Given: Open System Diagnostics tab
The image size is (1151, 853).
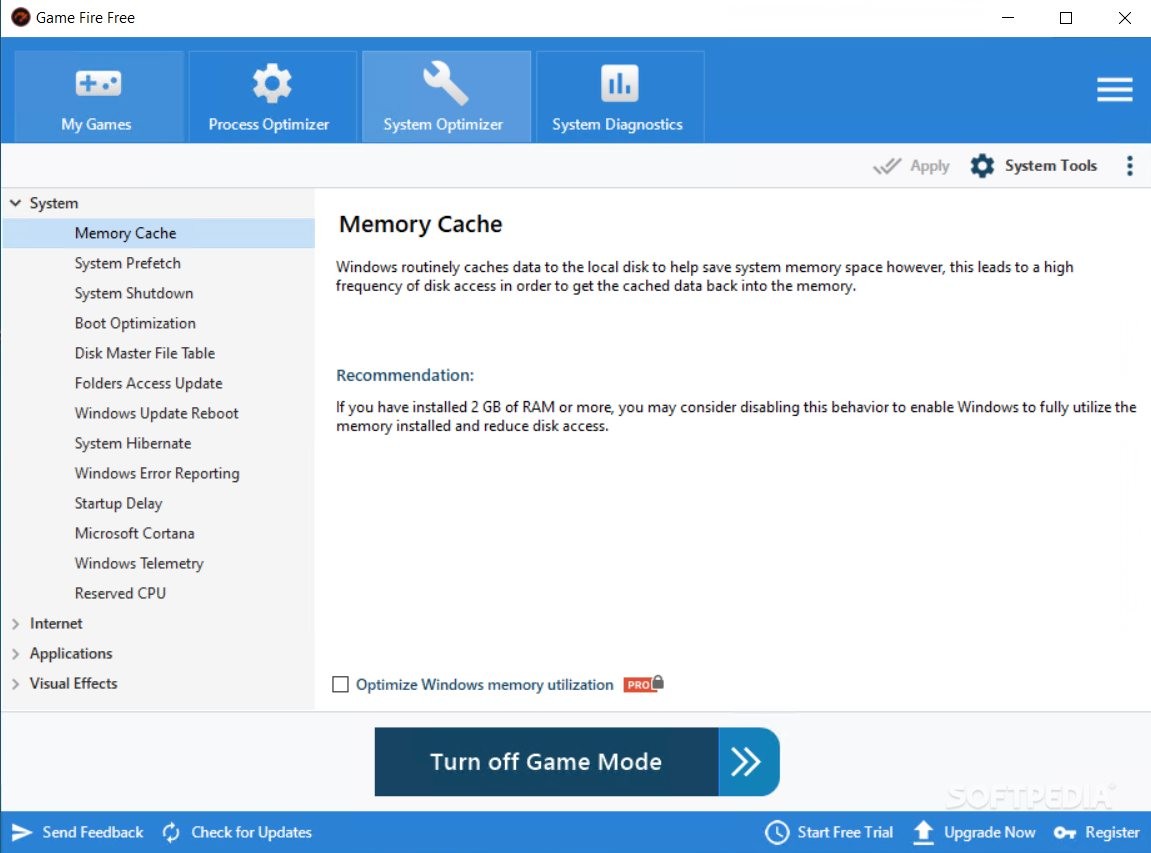Looking at the screenshot, I should [620, 96].
